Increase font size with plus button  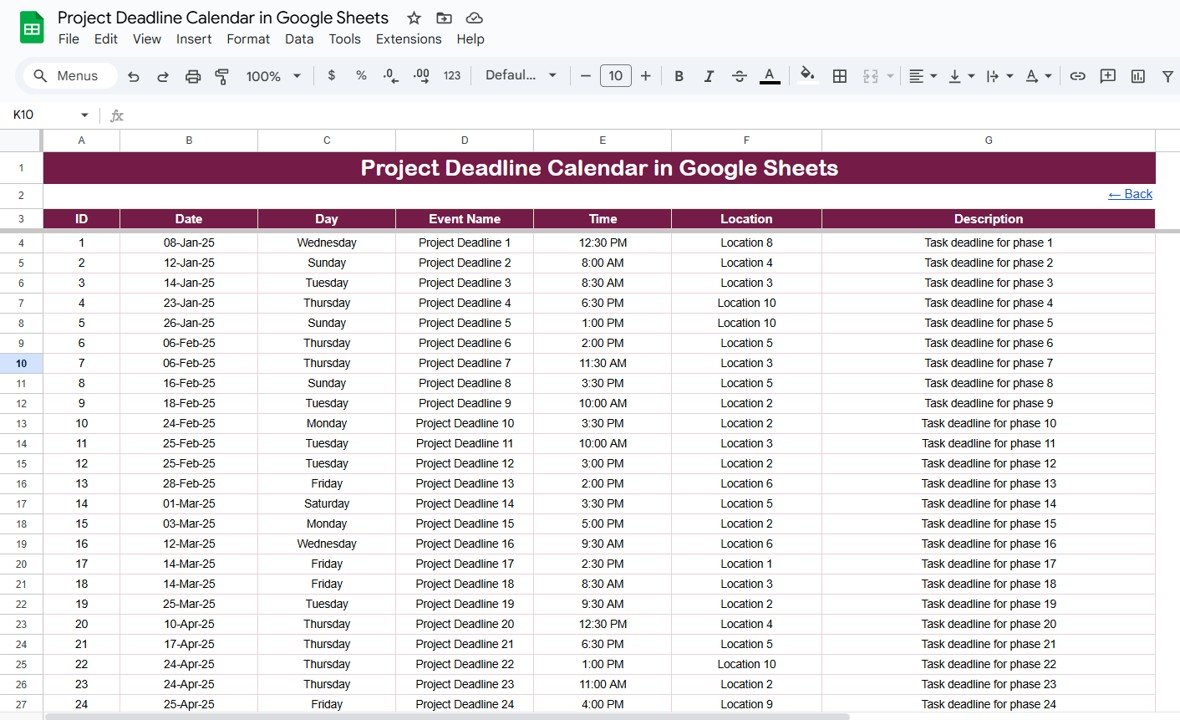(x=646, y=76)
